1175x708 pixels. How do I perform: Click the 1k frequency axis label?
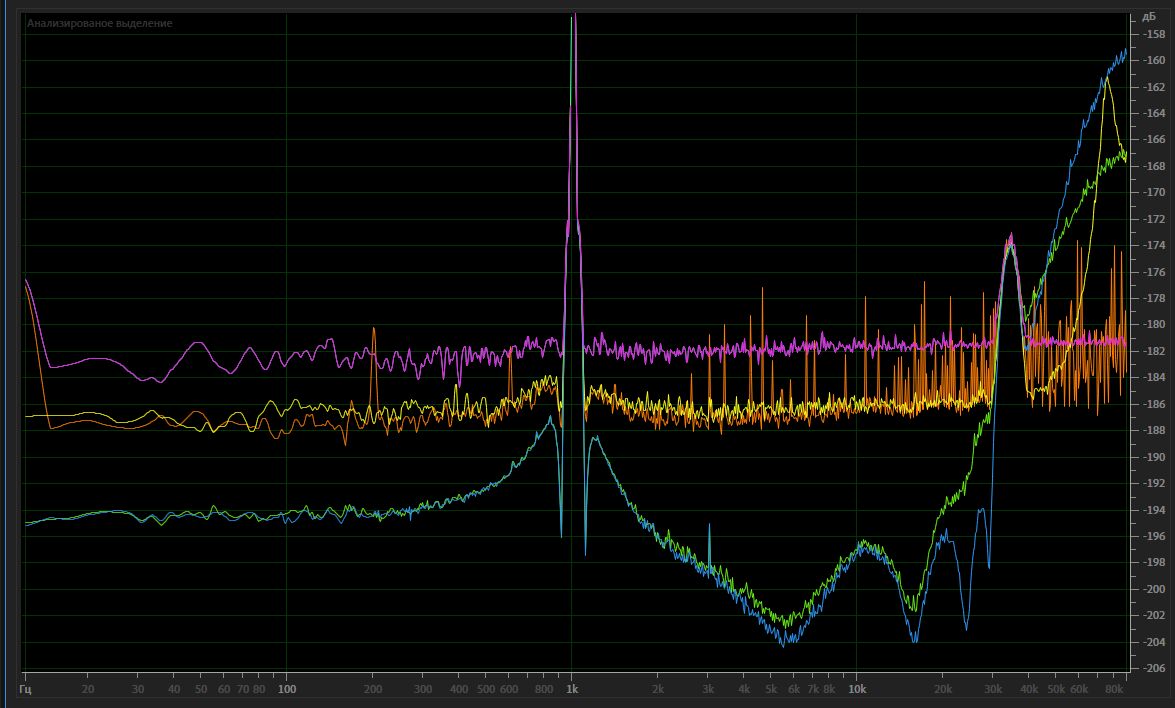click(x=572, y=689)
